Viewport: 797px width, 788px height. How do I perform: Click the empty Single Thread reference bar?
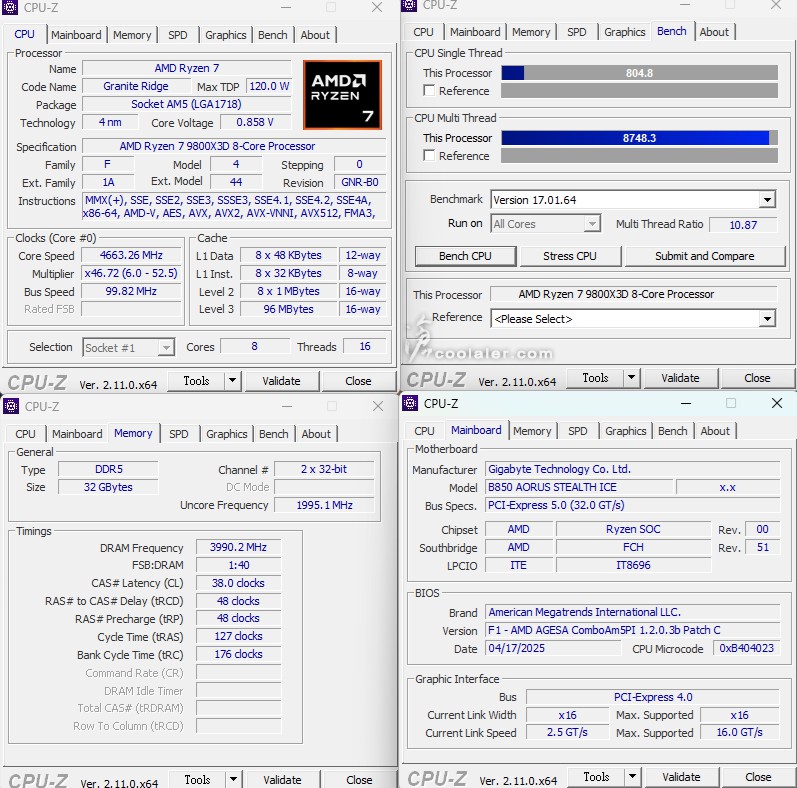[639, 90]
